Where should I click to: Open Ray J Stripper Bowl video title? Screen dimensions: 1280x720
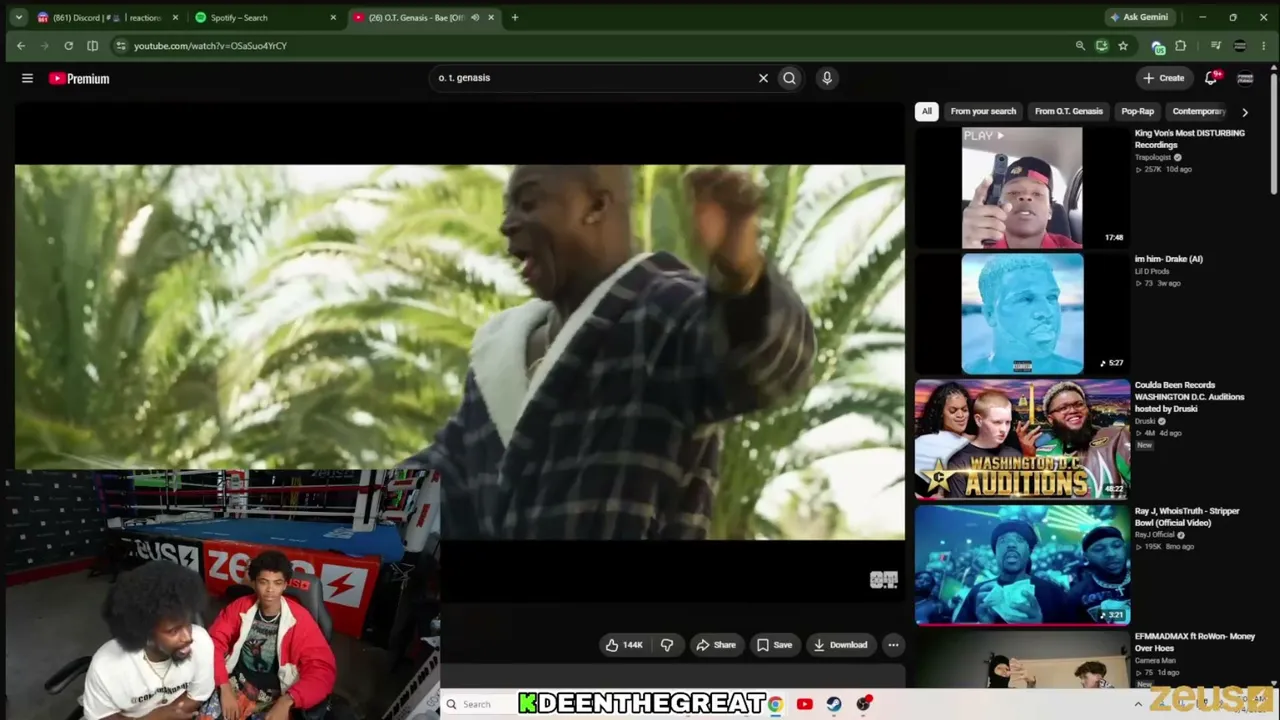pyautogui.click(x=1187, y=517)
